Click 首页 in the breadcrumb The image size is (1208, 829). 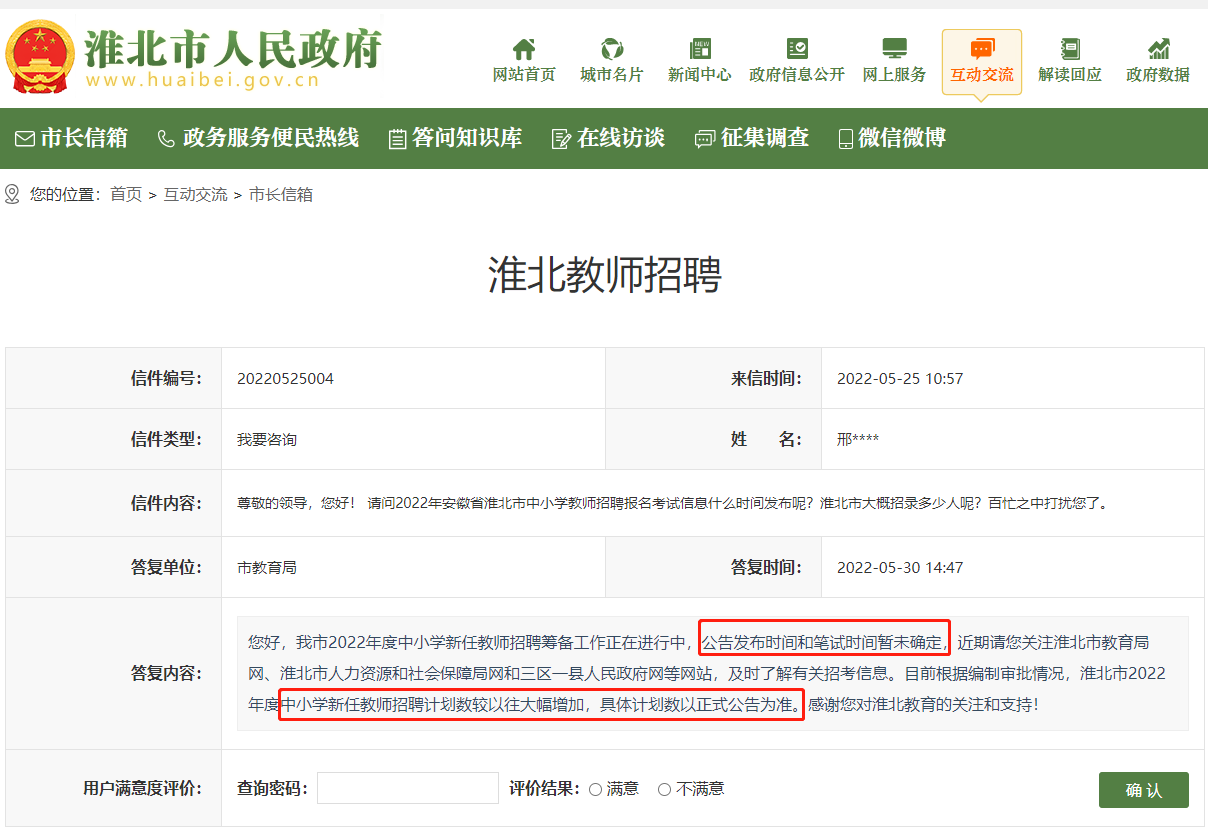click(126, 195)
